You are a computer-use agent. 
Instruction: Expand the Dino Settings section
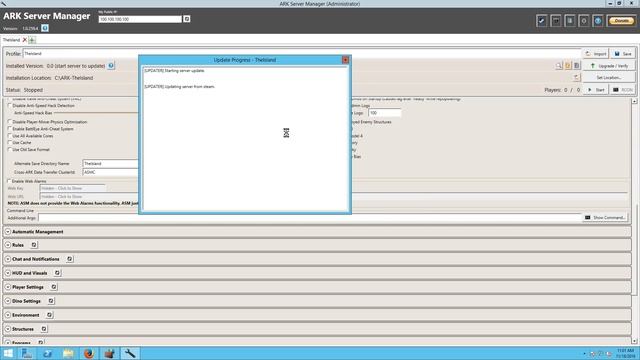8,301
